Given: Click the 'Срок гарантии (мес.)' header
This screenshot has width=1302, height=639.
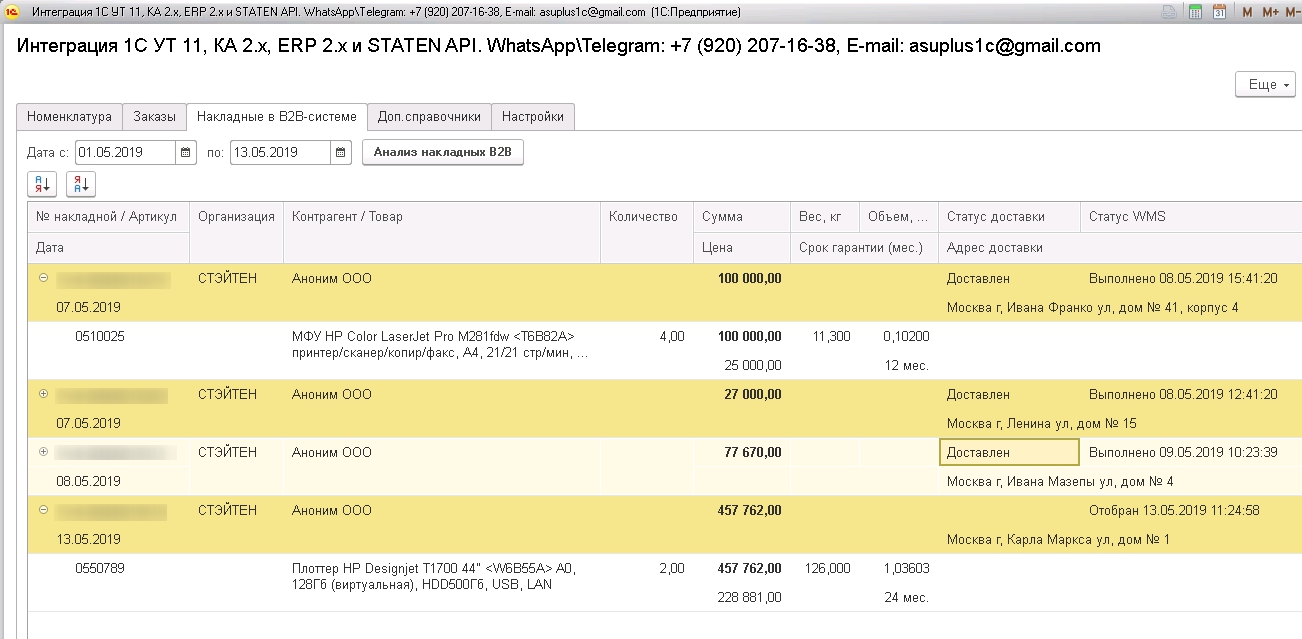Looking at the screenshot, I should tap(865, 248).
